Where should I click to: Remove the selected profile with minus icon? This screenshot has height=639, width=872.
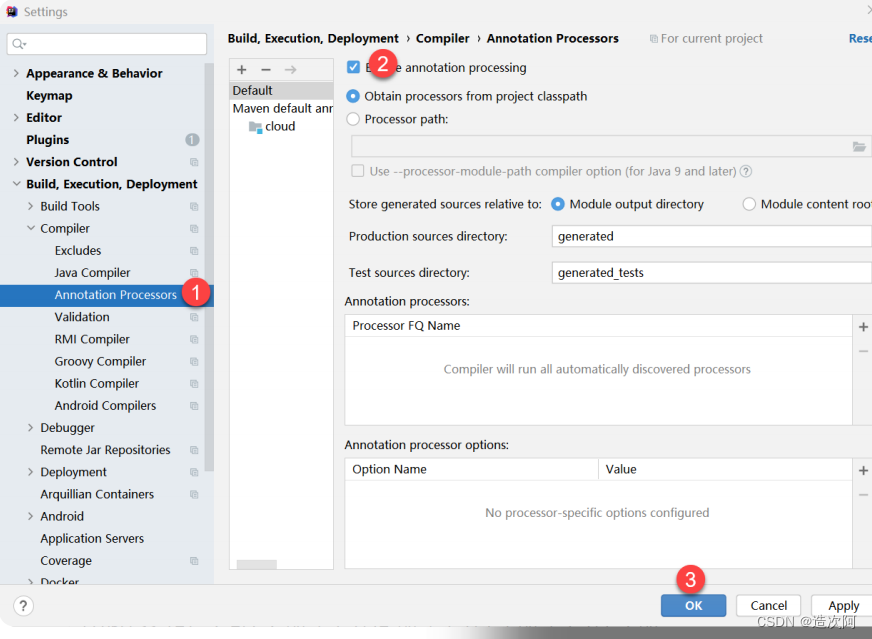pos(266,70)
